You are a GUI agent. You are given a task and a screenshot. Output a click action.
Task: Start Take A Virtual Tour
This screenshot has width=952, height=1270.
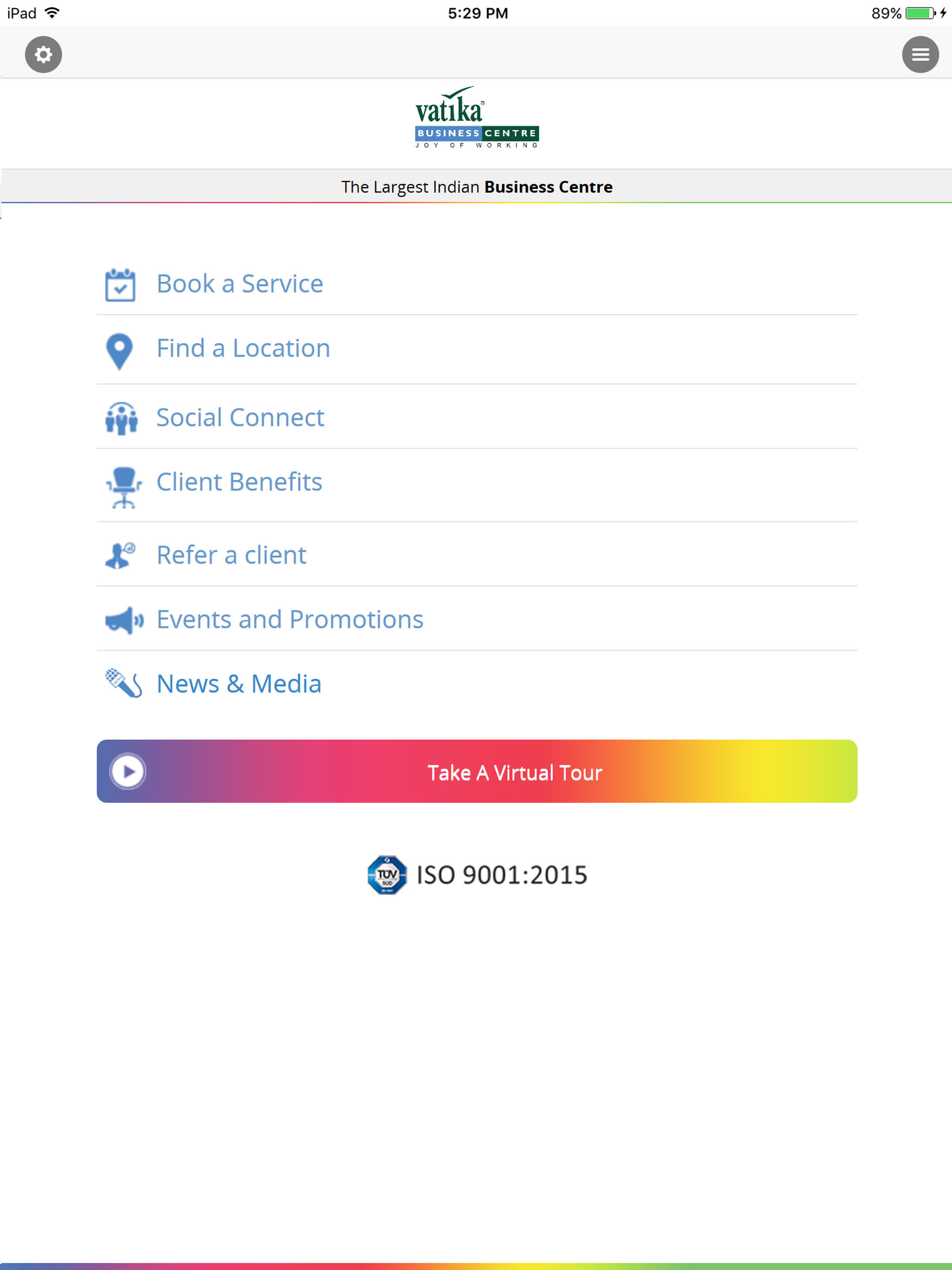click(x=476, y=771)
